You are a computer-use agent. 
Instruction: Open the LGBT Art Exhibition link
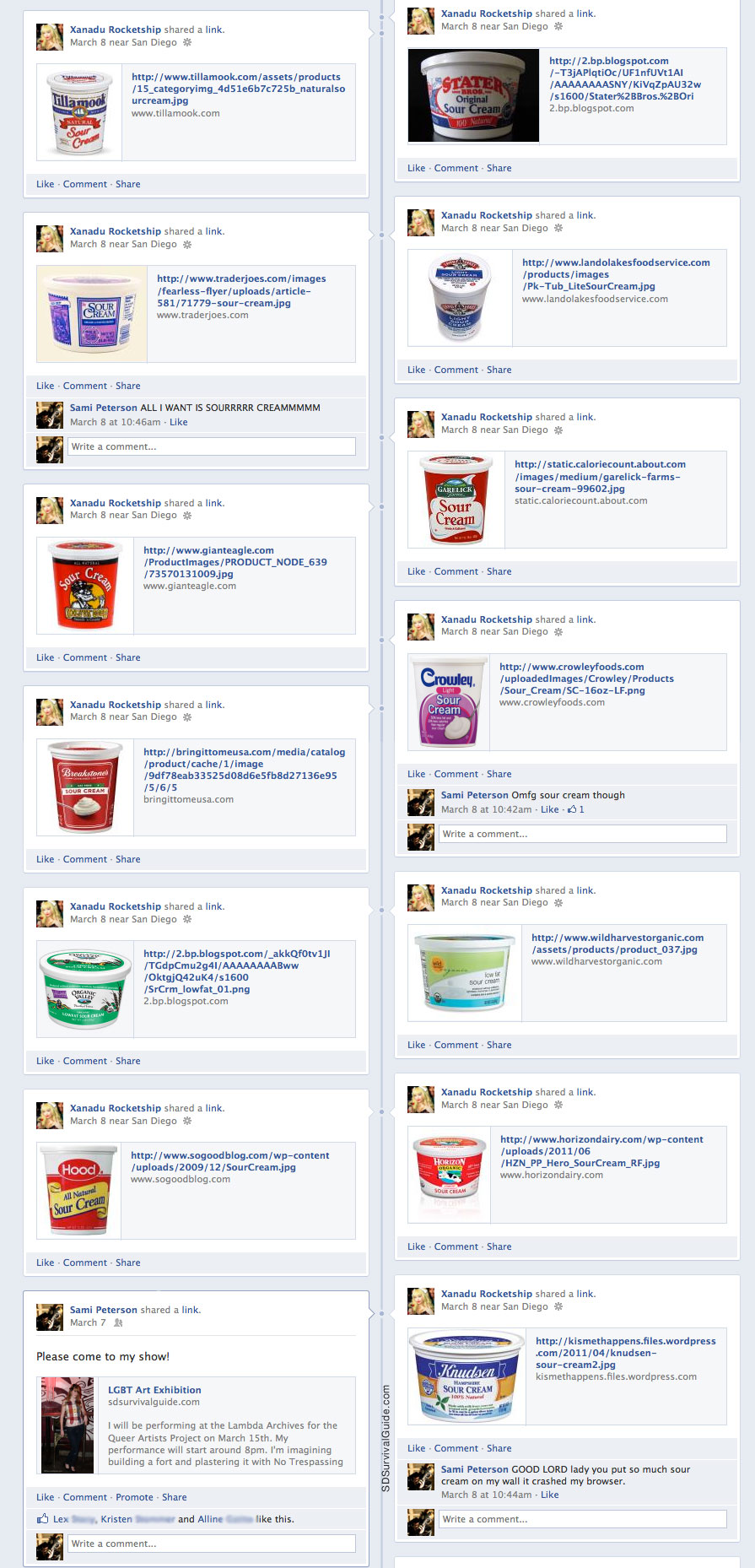[154, 1390]
